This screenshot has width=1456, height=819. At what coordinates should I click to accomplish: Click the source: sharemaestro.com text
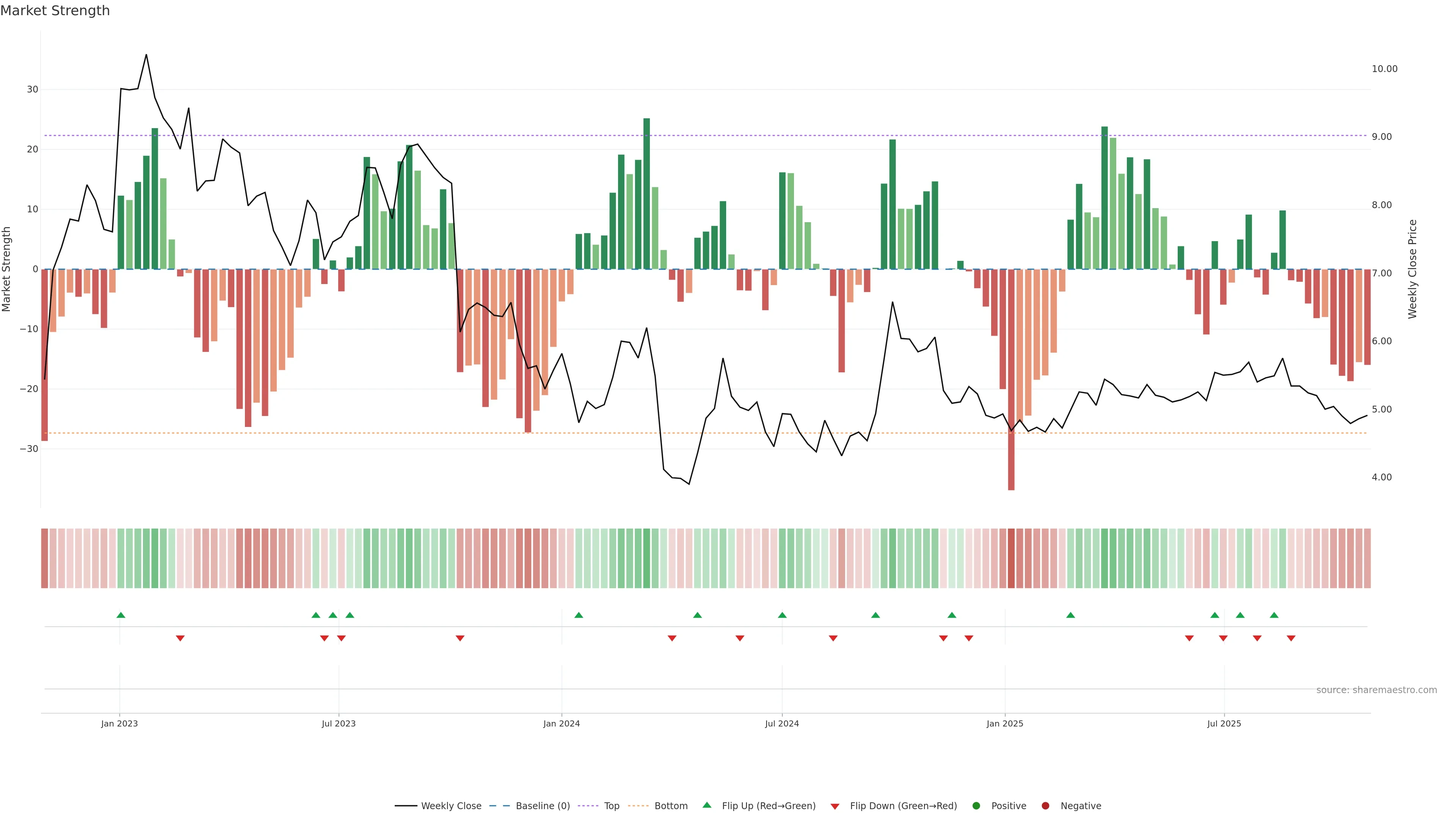pyautogui.click(x=1376, y=690)
